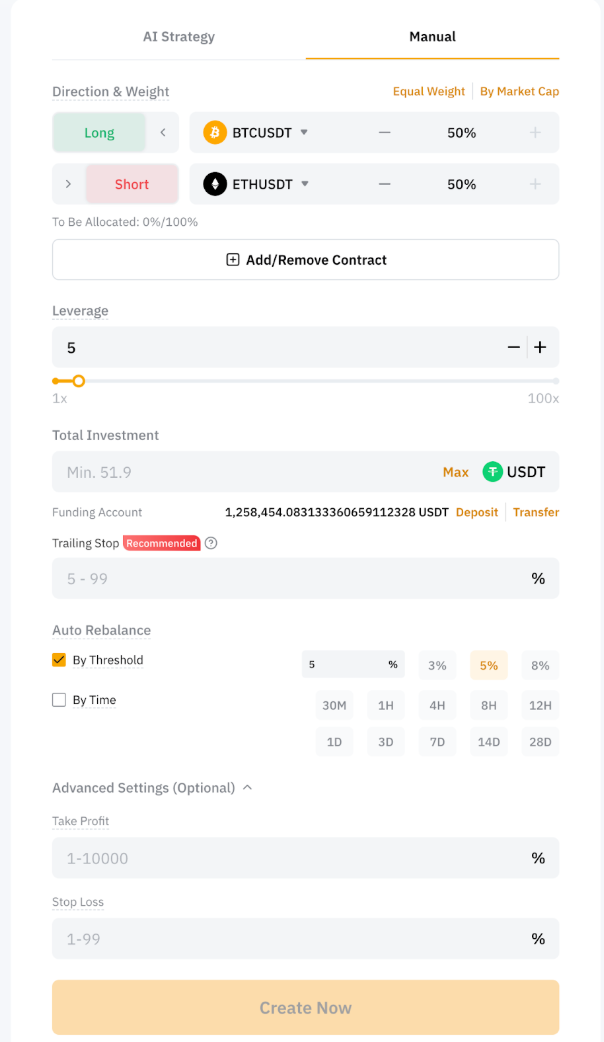Viewport: 604px width, 1042px height.
Task: Click the leverage slider handle
Action: point(79,381)
